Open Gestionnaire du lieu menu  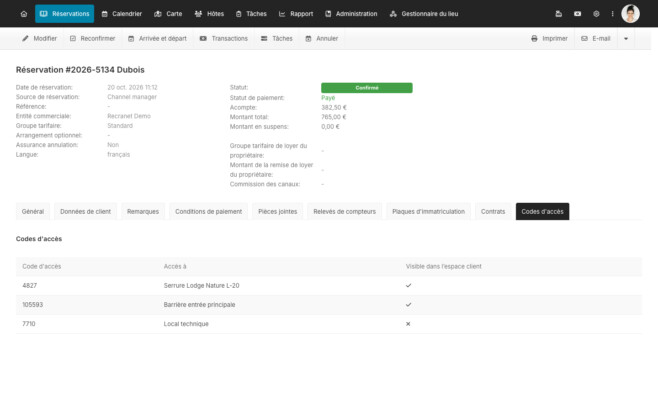pos(424,14)
